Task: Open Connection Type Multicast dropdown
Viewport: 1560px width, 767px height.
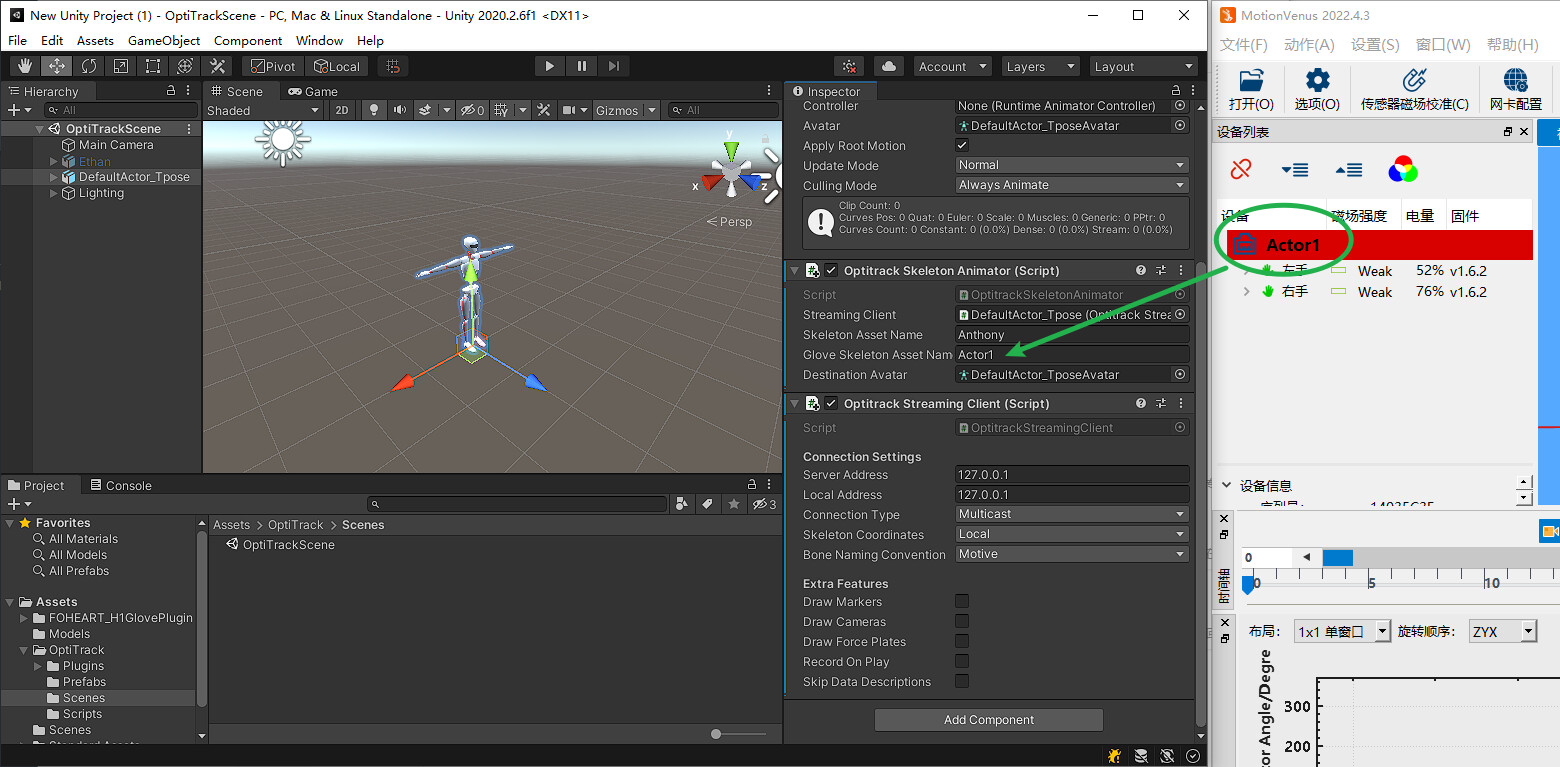Action: pyautogui.click(x=1072, y=514)
